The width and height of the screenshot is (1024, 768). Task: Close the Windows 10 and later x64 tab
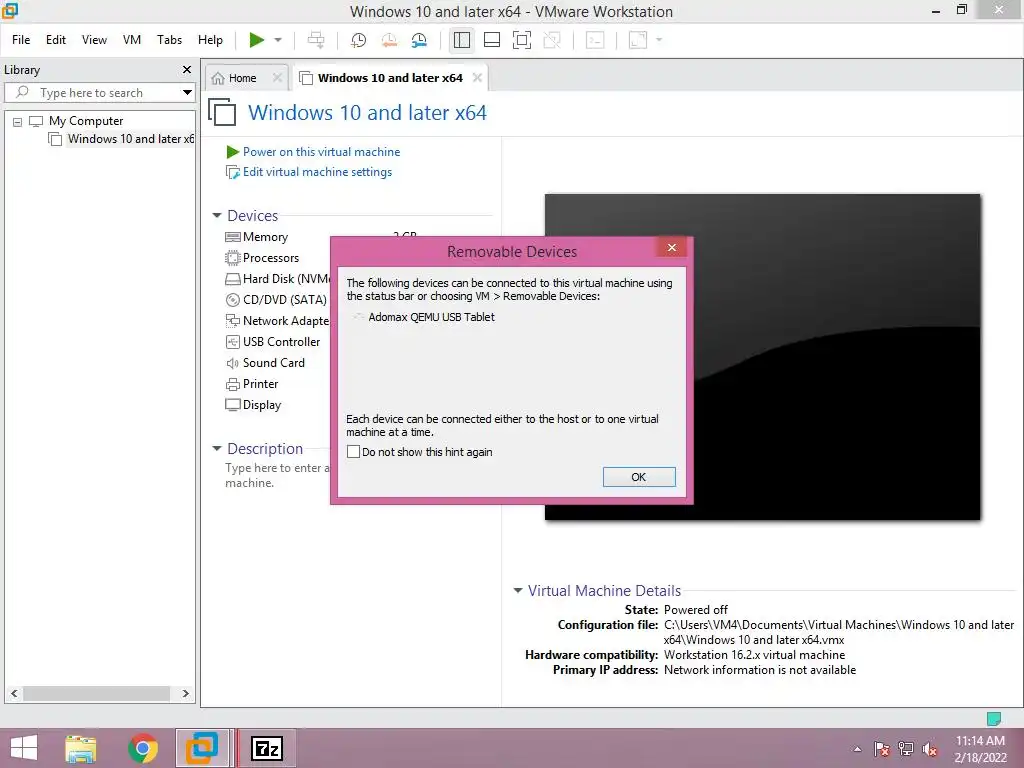click(x=477, y=78)
